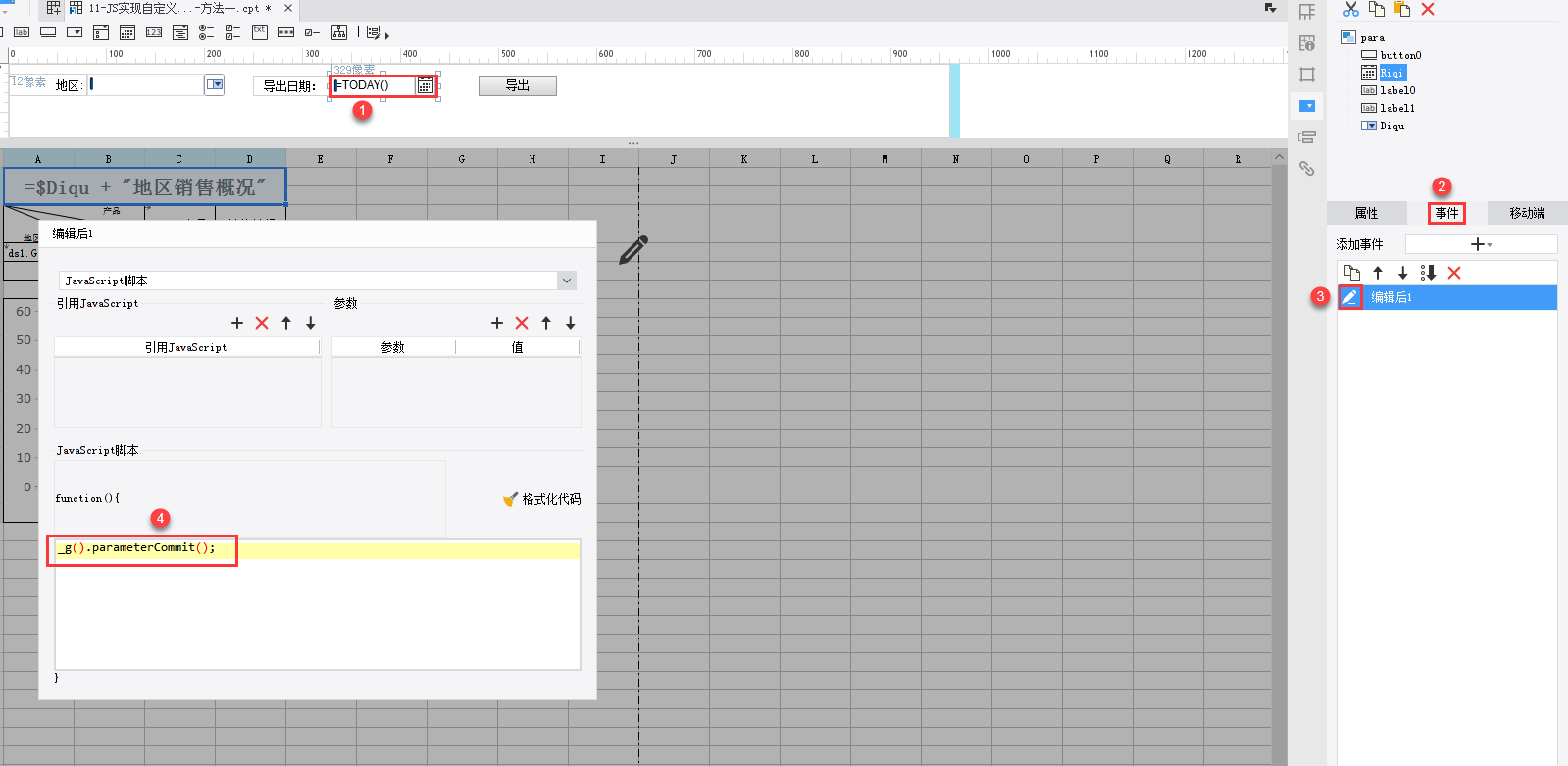The width and height of the screenshot is (1568, 766).
Task: Open the JavaScript脚本 type dropdown
Action: [567, 281]
